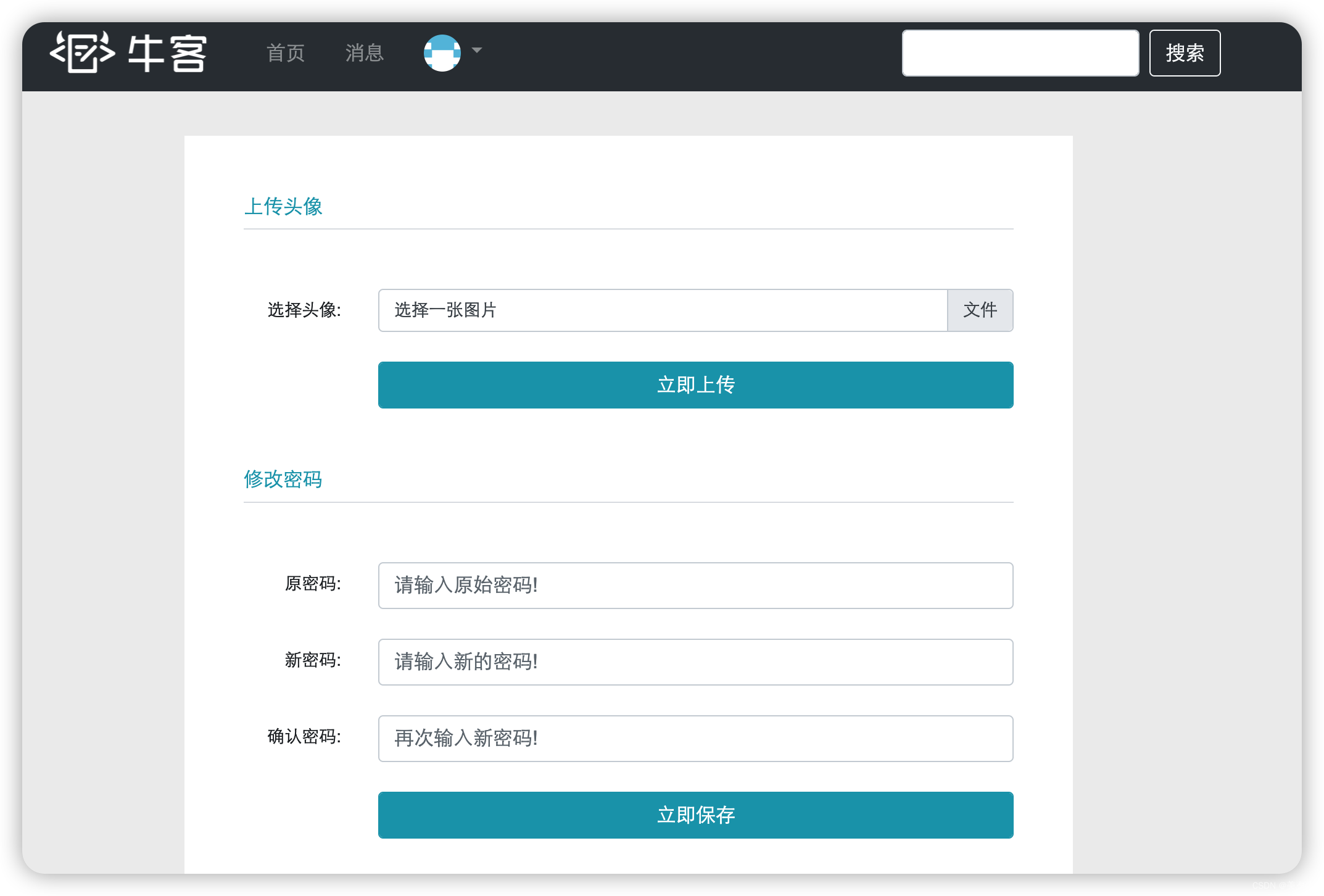Expand dropdown arrow beside the avatar
1324x896 pixels.
(x=477, y=51)
